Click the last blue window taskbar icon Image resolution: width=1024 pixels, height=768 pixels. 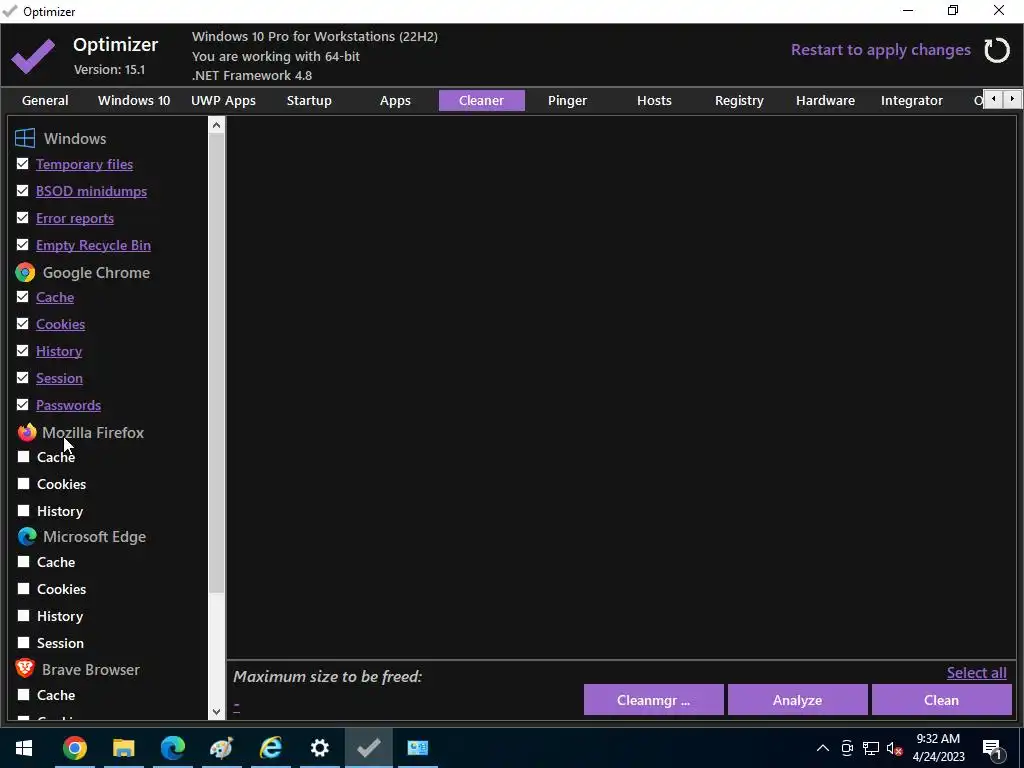click(418, 748)
